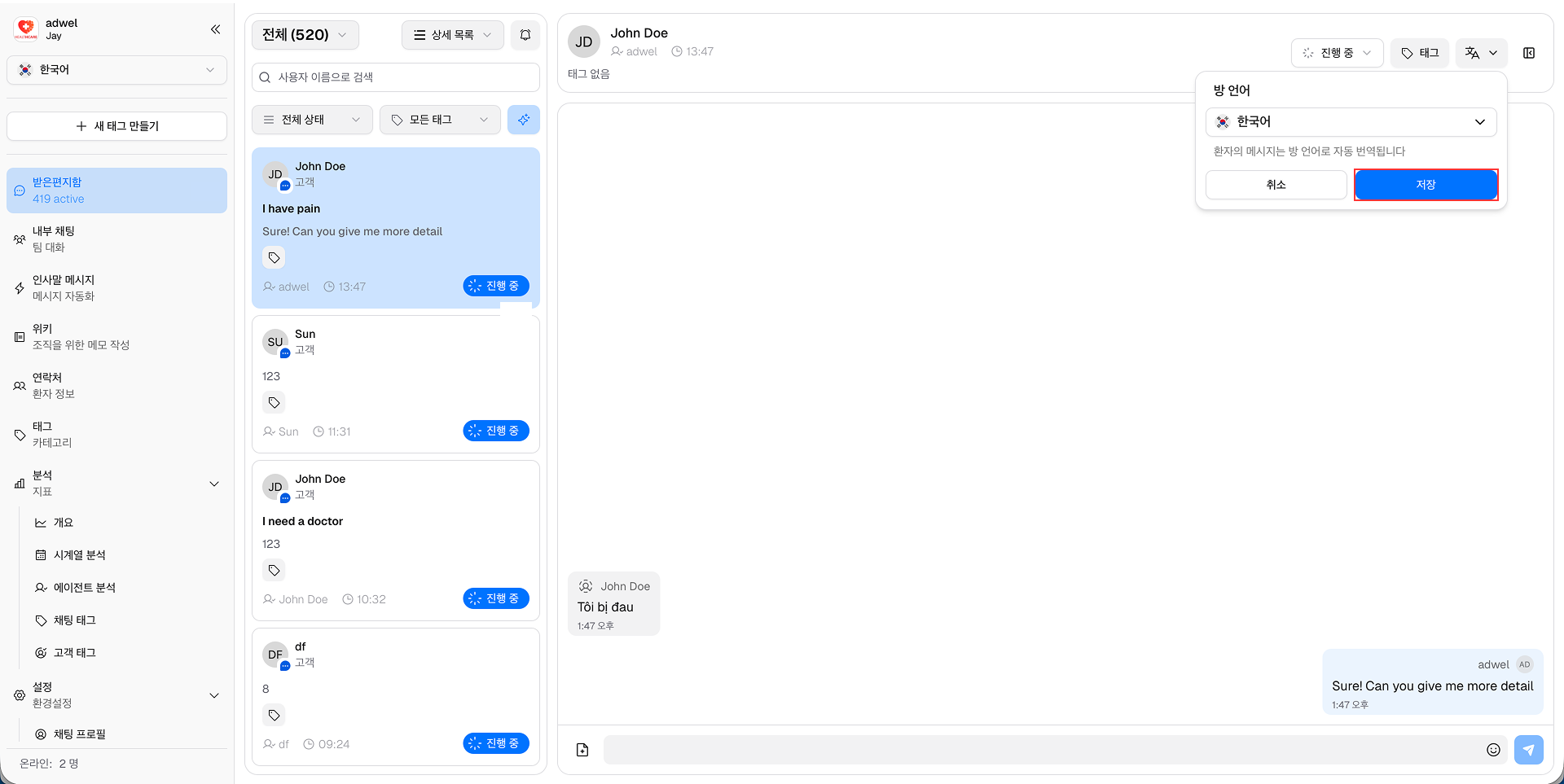Open the 상세 목록 view dropdown
The image size is (1564, 784).
(452, 34)
